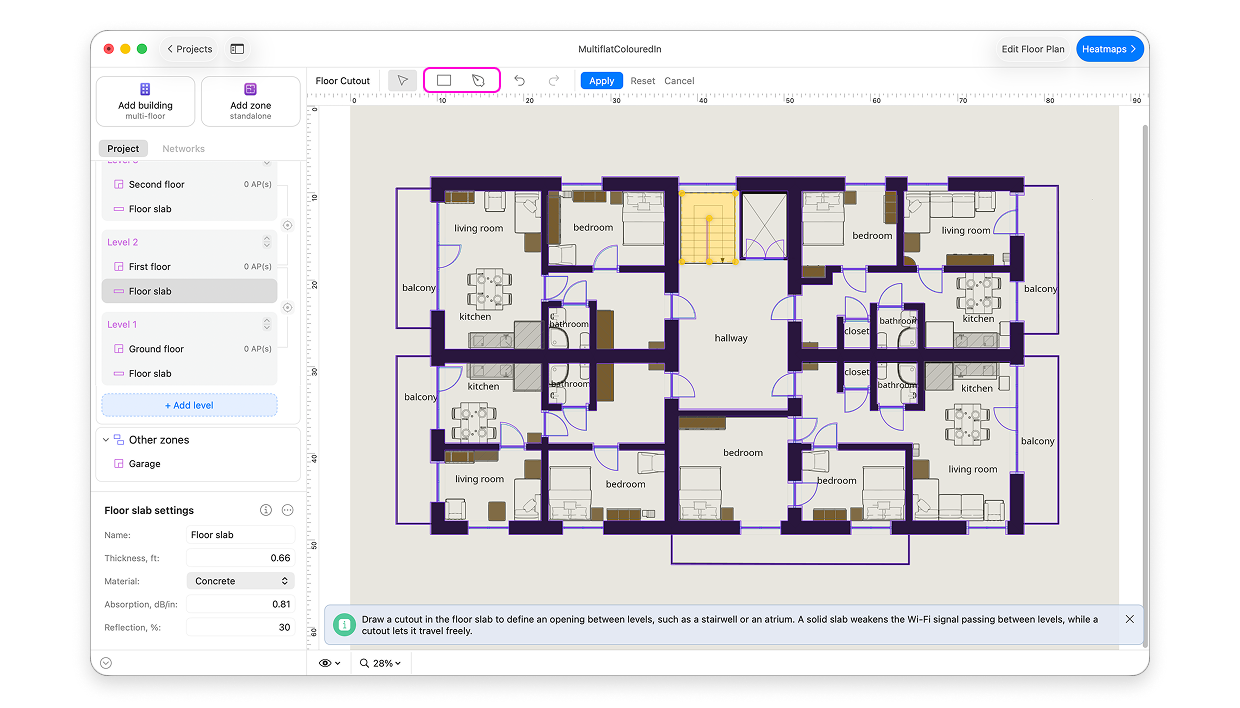Click the Floor Cutout toolbar label
The height and width of the screenshot is (708, 1240).
point(343,81)
